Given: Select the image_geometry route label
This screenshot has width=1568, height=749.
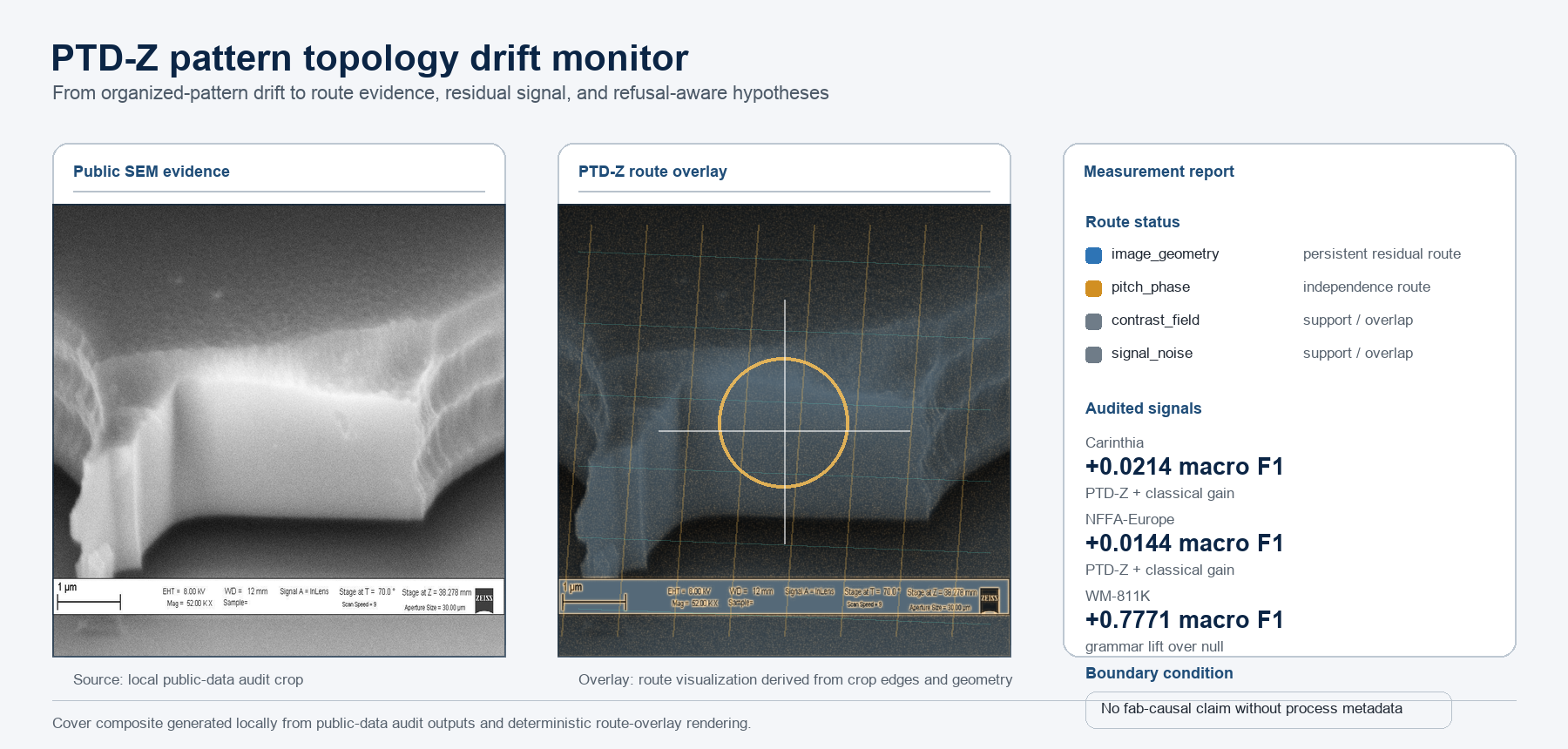Looking at the screenshot, I should [x=1165, y=254].
